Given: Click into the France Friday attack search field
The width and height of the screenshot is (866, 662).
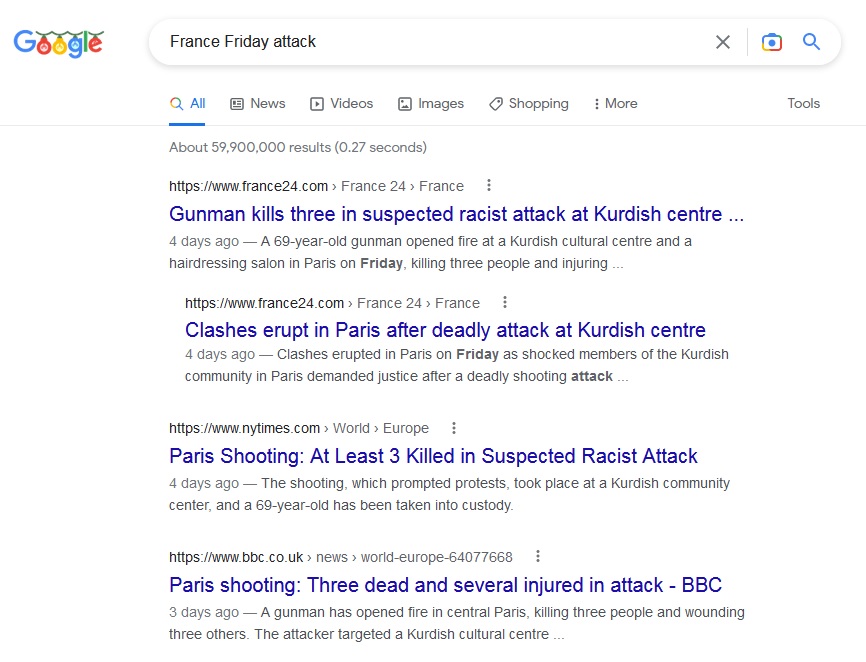Looking at the screenshot, I should [x=431, y=42].
